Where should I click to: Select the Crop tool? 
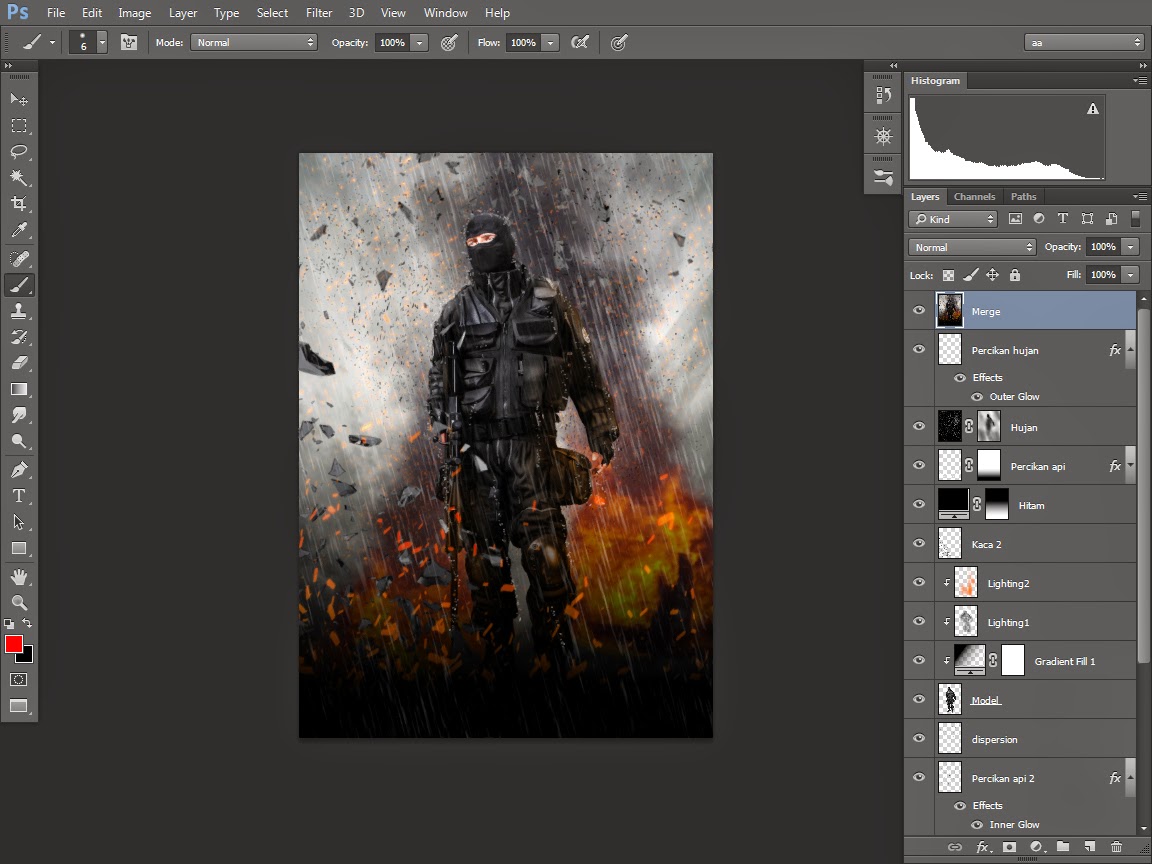19,204
